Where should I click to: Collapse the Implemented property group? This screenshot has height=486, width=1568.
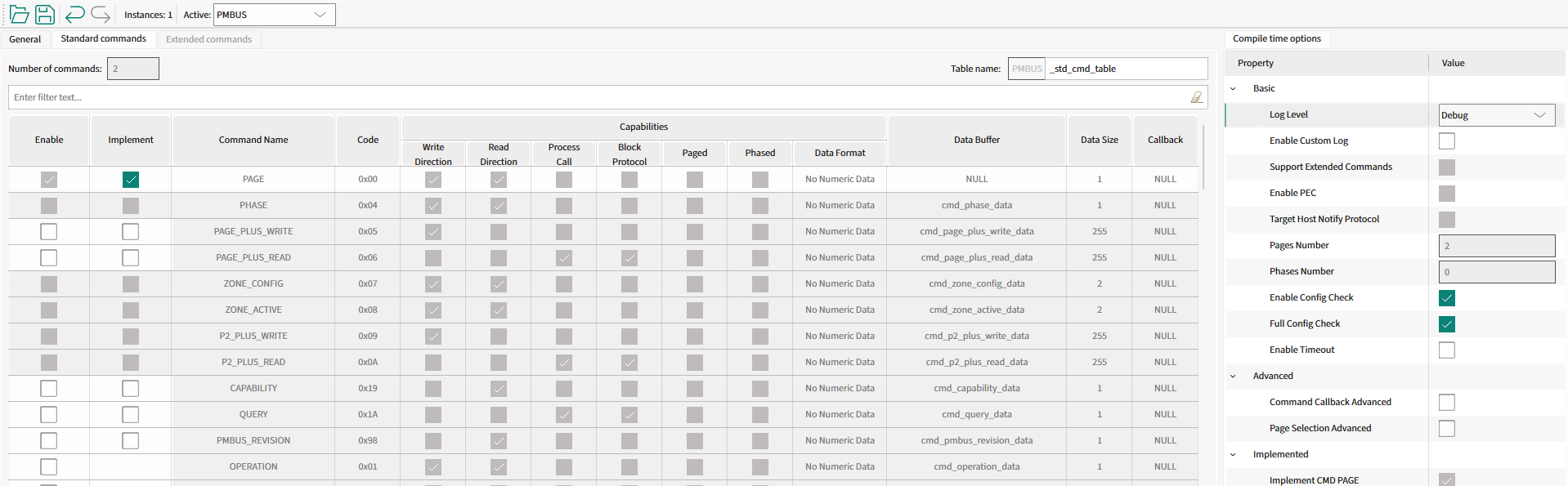[x=1233, y=454]
